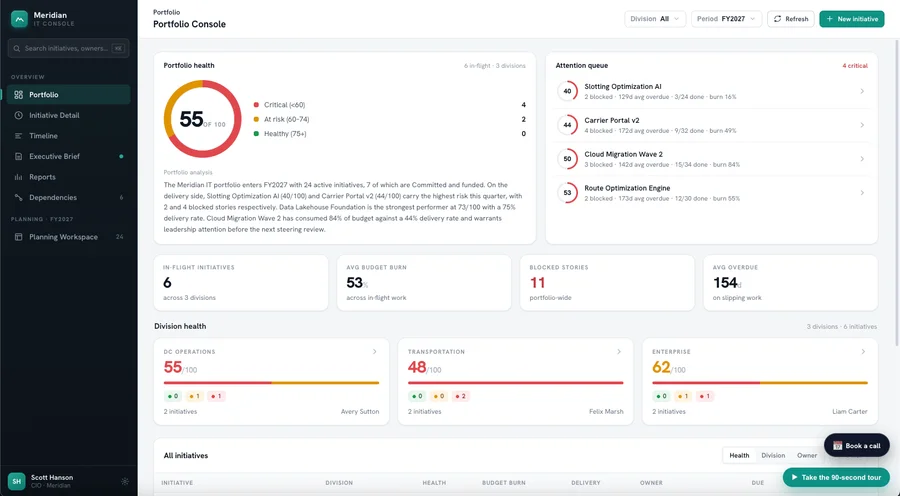Image resolution: width=900 pixels, height=496 pixels.
Task: Expand Route Optimization Engine chevron
Action: pos(862,193)
